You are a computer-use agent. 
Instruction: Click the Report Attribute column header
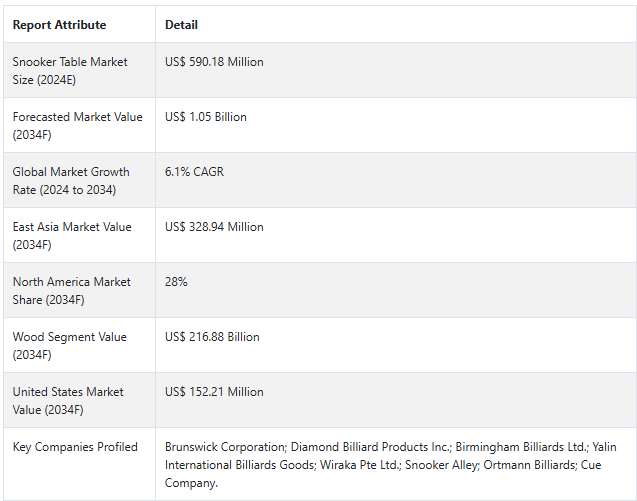(59, 25)
